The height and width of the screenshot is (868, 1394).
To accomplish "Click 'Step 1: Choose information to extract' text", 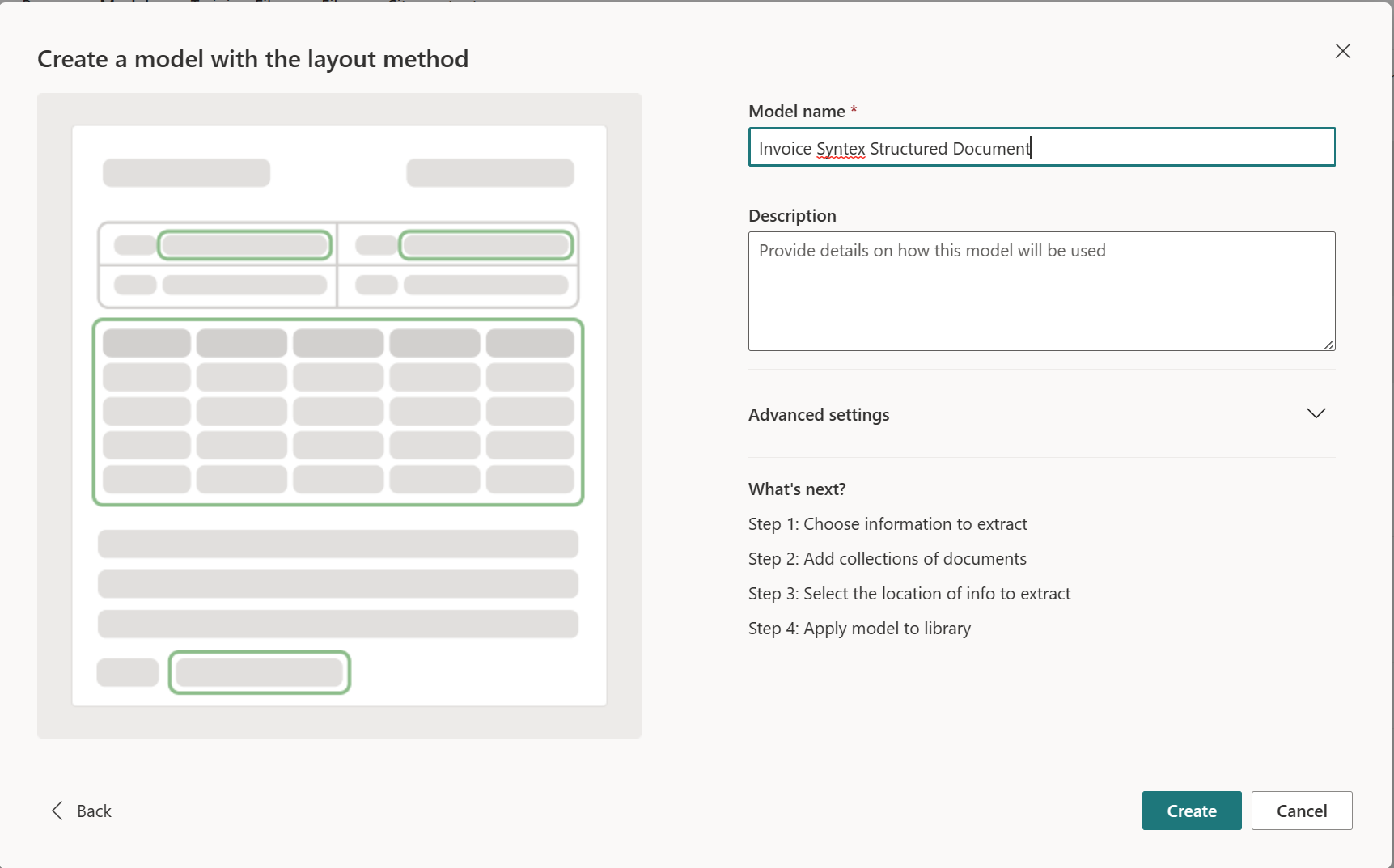I will coord(888,524).
